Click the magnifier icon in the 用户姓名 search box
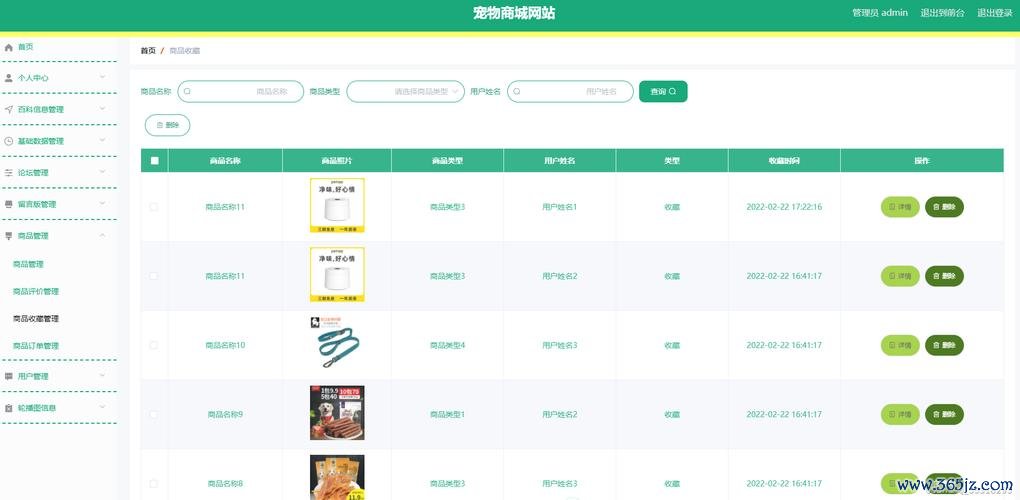Viewport: 1020px width, 500px height. pos(517,92)
